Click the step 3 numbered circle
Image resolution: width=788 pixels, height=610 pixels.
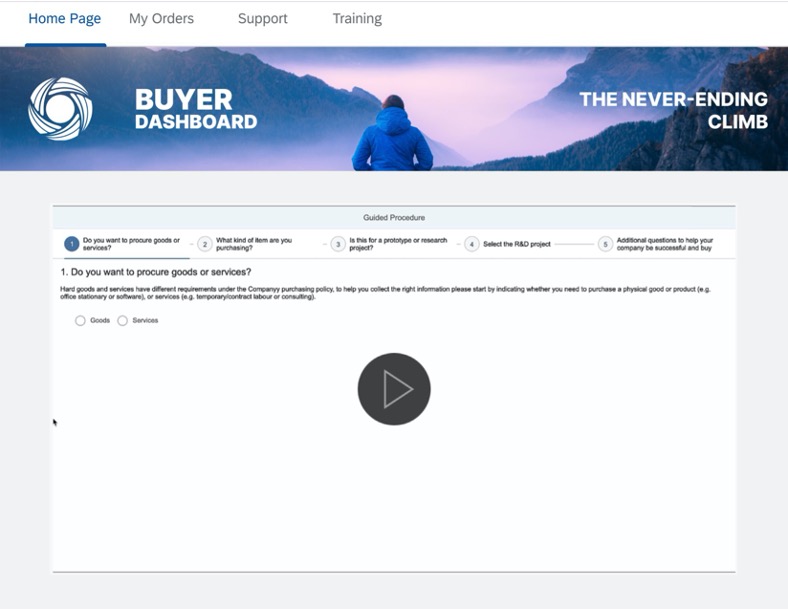pos(338,244)
